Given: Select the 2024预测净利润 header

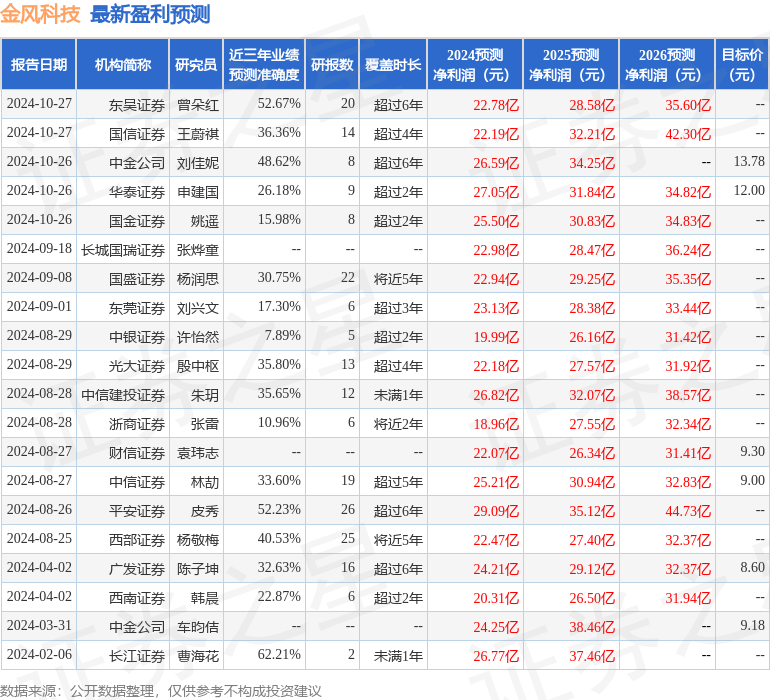Looking at the screenshot, I should (475, 64).
